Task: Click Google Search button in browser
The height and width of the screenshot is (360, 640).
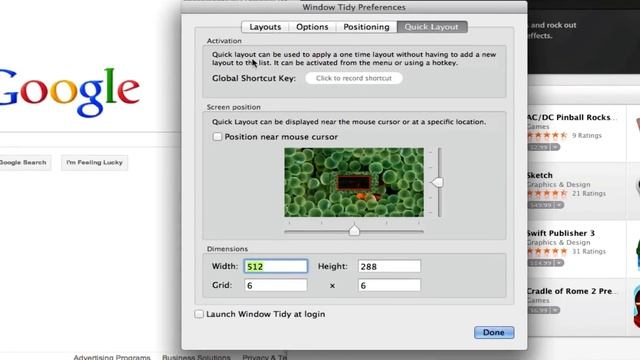Action: coord(24,162)
